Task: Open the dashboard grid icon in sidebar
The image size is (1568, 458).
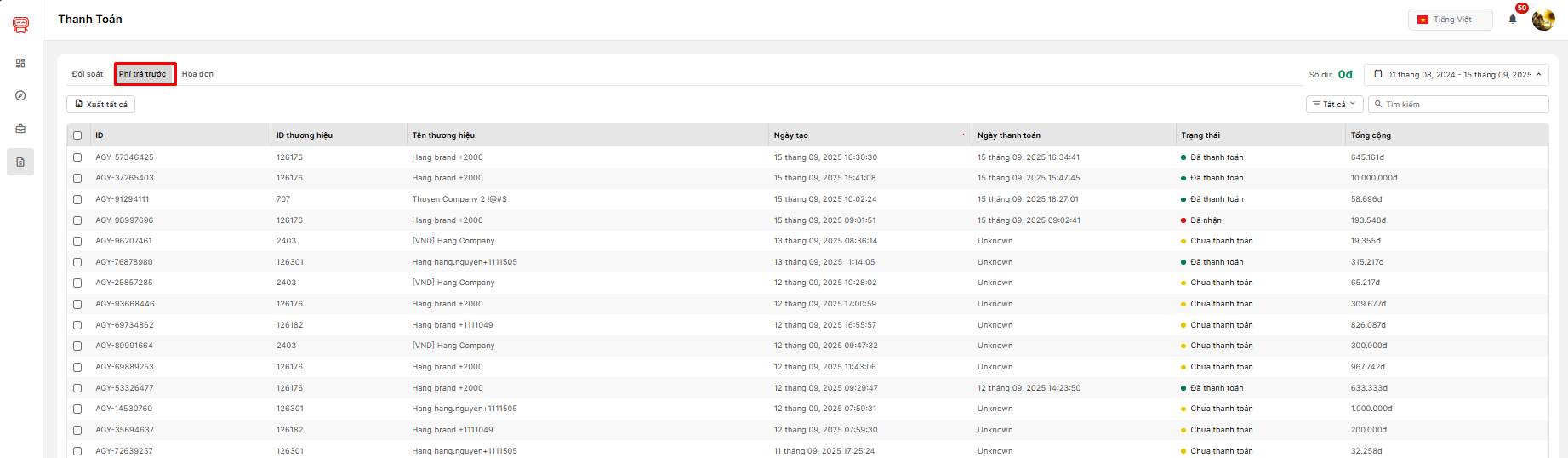Action: point(20,63)
